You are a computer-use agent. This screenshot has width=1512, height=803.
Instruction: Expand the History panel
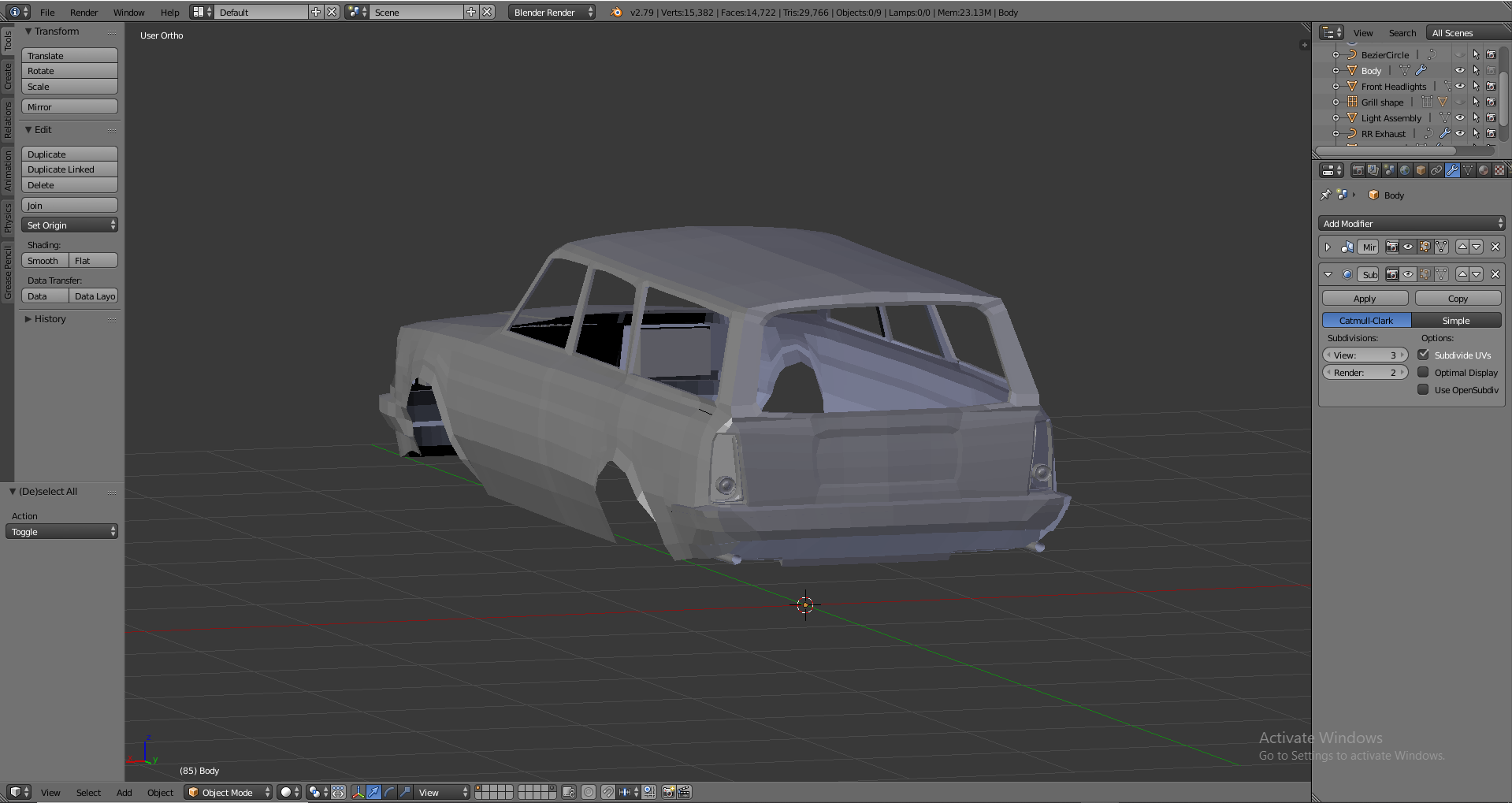coord(50,319)
